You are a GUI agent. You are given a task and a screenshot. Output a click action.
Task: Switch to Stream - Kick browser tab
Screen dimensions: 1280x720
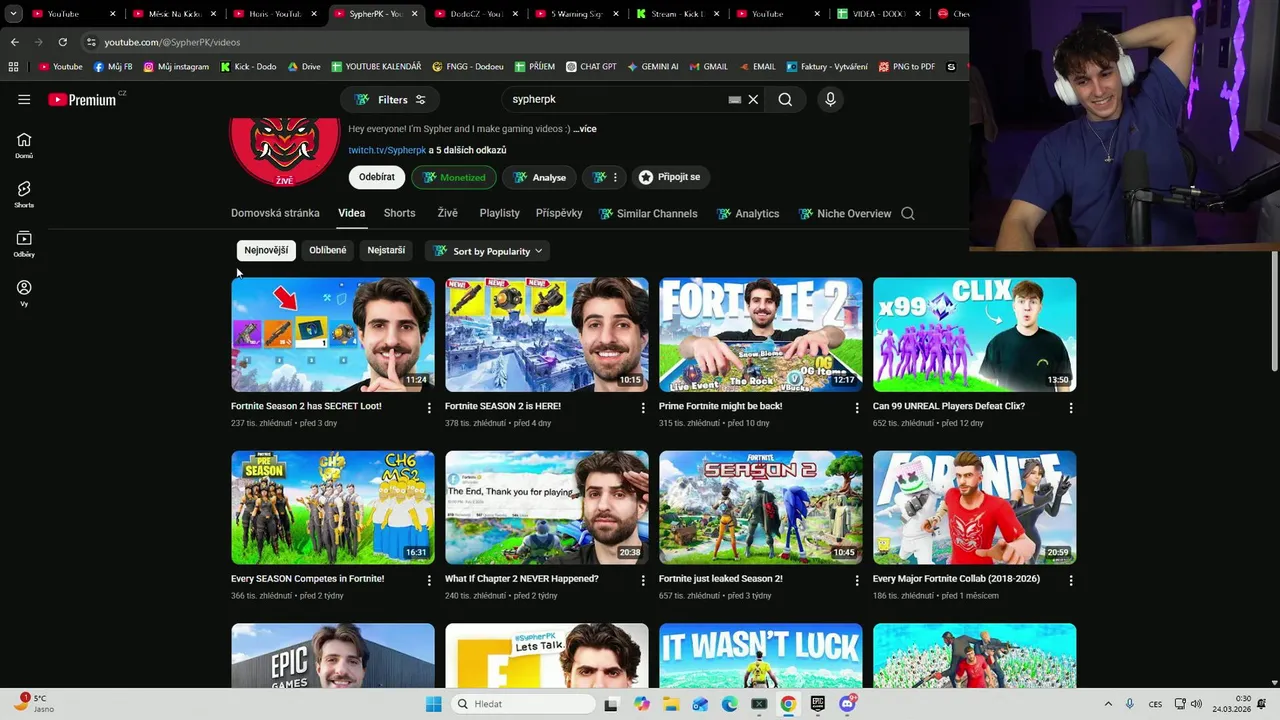pos(677,14)
